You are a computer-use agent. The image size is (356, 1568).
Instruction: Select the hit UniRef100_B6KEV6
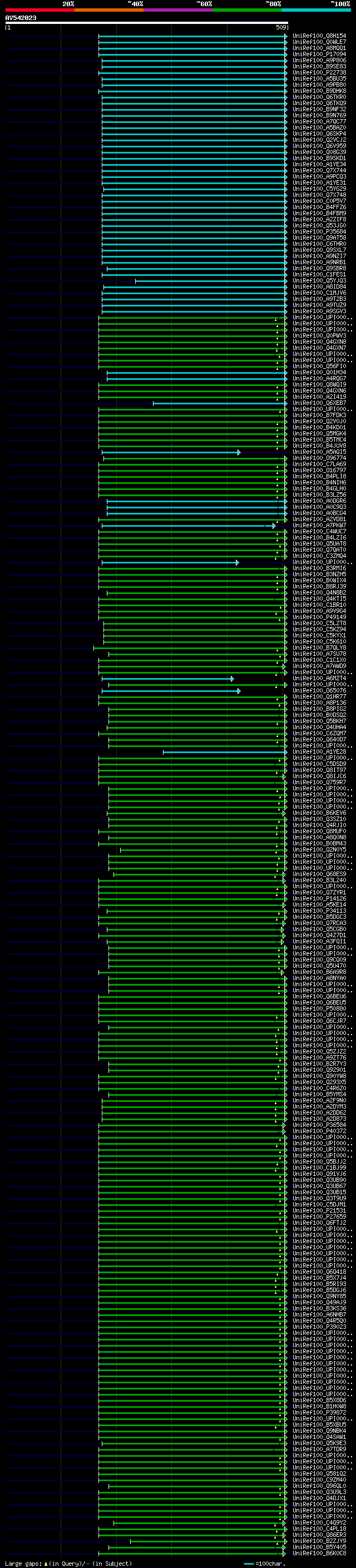coord(319,813)
